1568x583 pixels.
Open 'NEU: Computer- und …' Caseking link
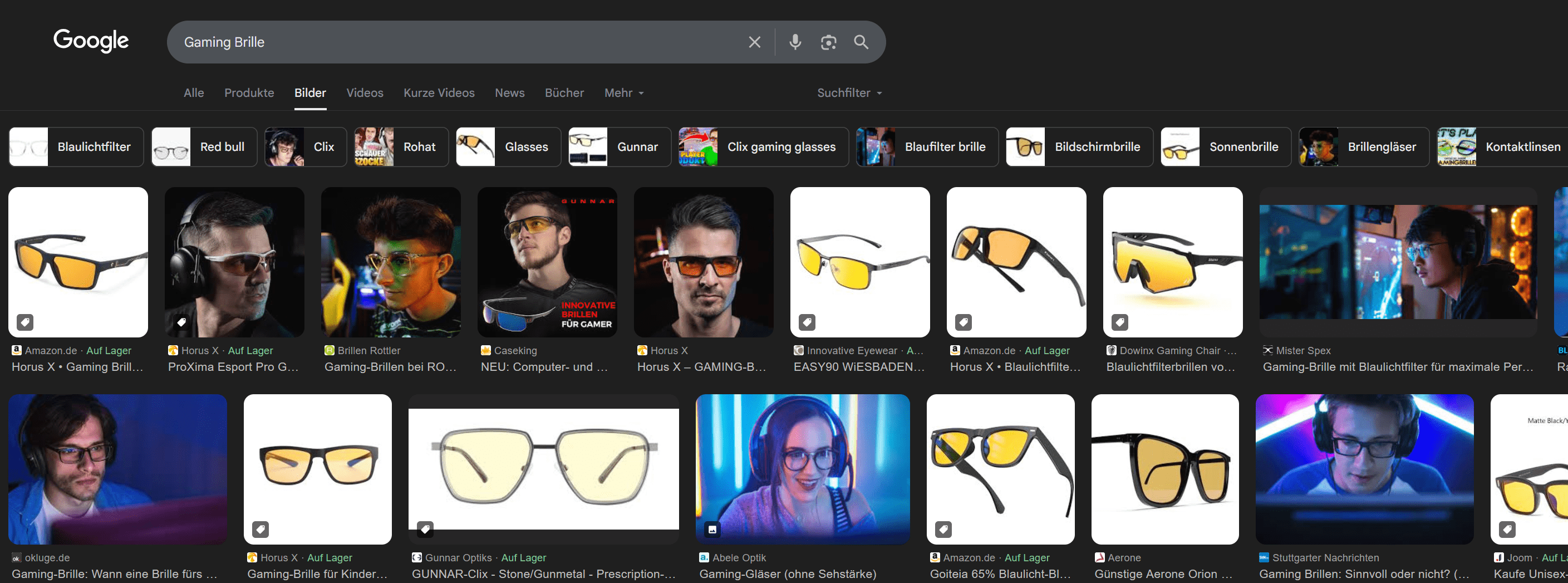coord(544,367)
